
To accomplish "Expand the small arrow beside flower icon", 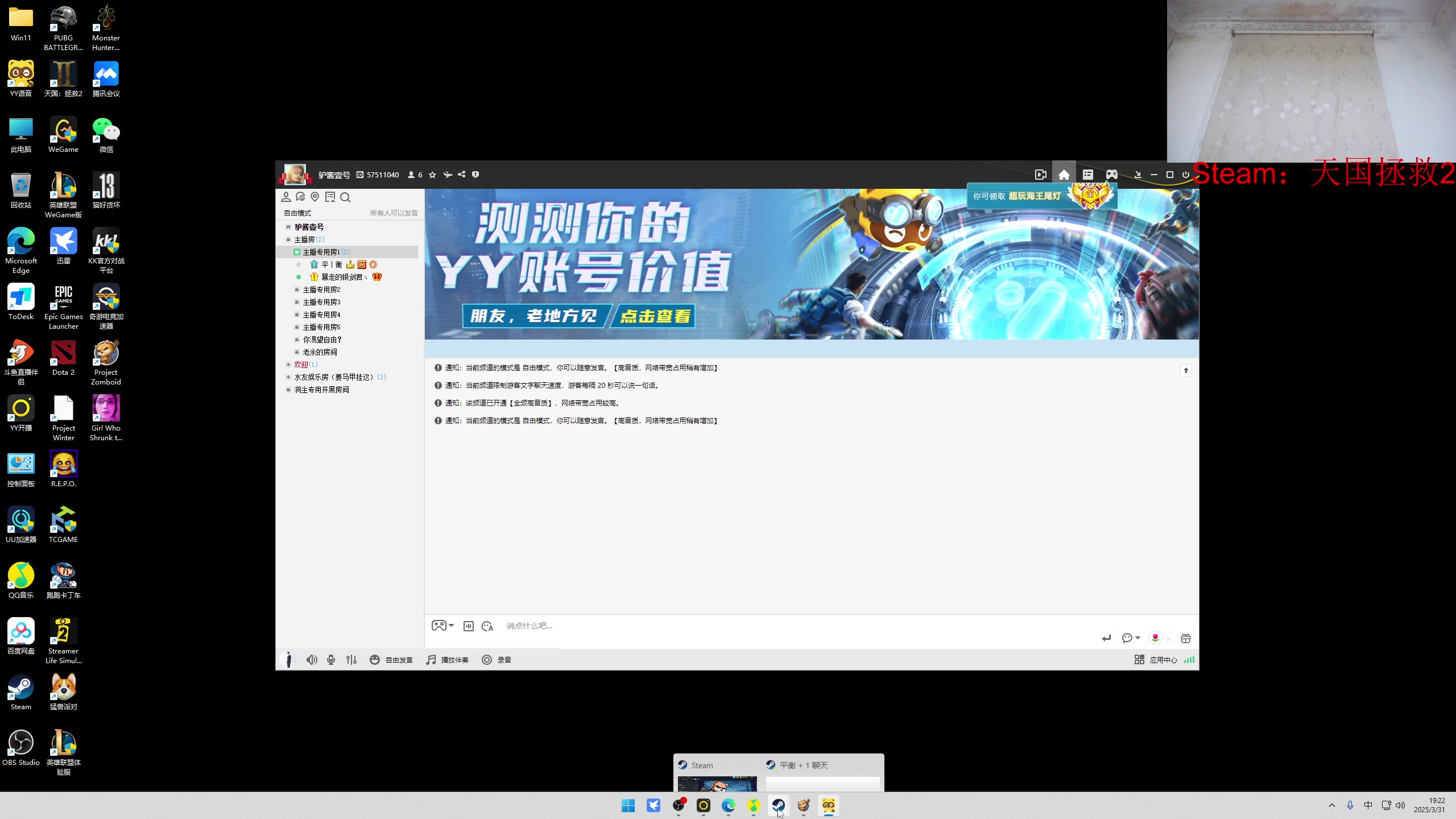I will pyautogui.click(x=1169, y=639).
